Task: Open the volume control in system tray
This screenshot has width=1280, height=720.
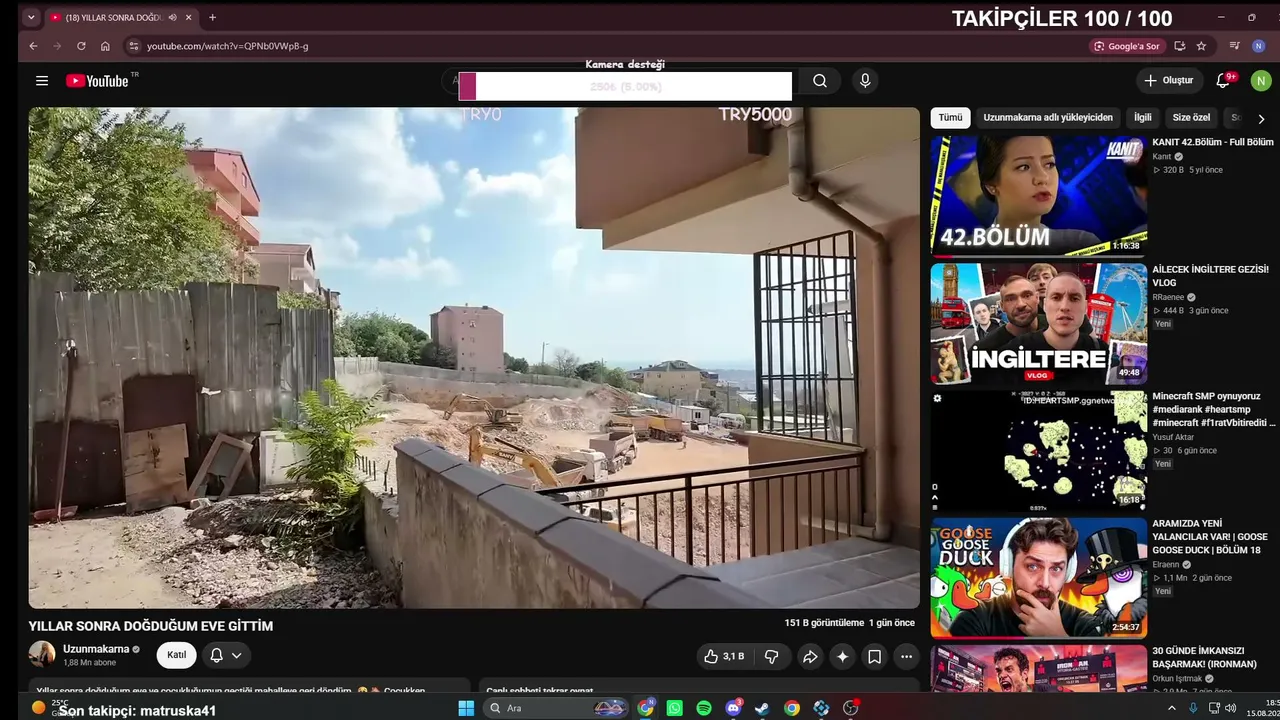Action: click(1232, 708)
